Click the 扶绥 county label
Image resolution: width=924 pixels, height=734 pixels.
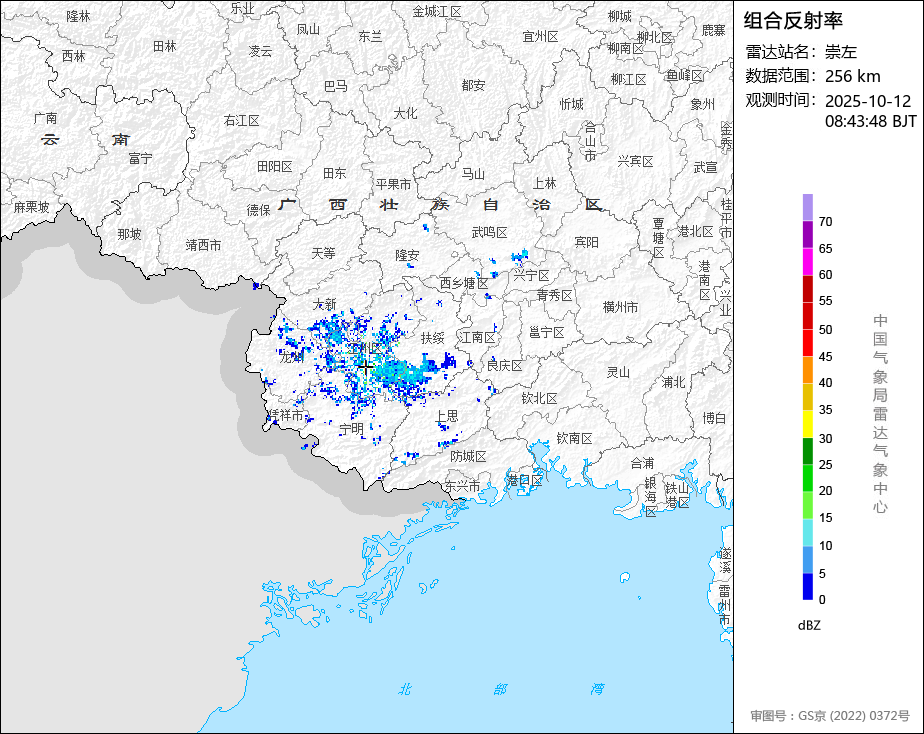(x=433, y=338)
